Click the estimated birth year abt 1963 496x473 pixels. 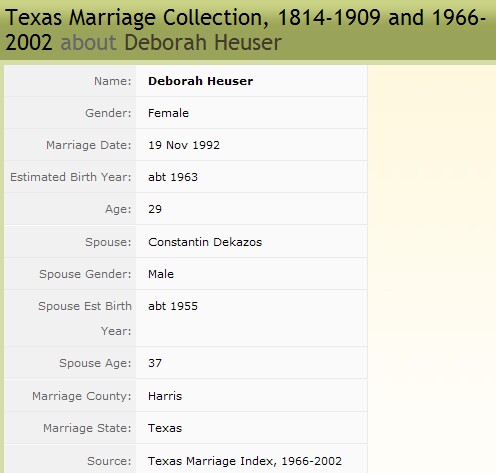pos(173,177)
